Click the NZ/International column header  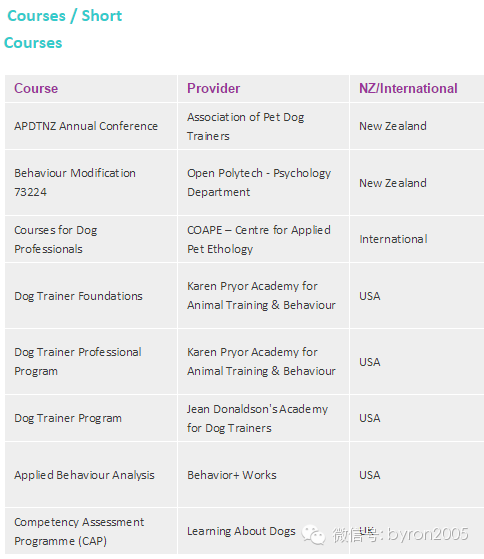(408, 88)
